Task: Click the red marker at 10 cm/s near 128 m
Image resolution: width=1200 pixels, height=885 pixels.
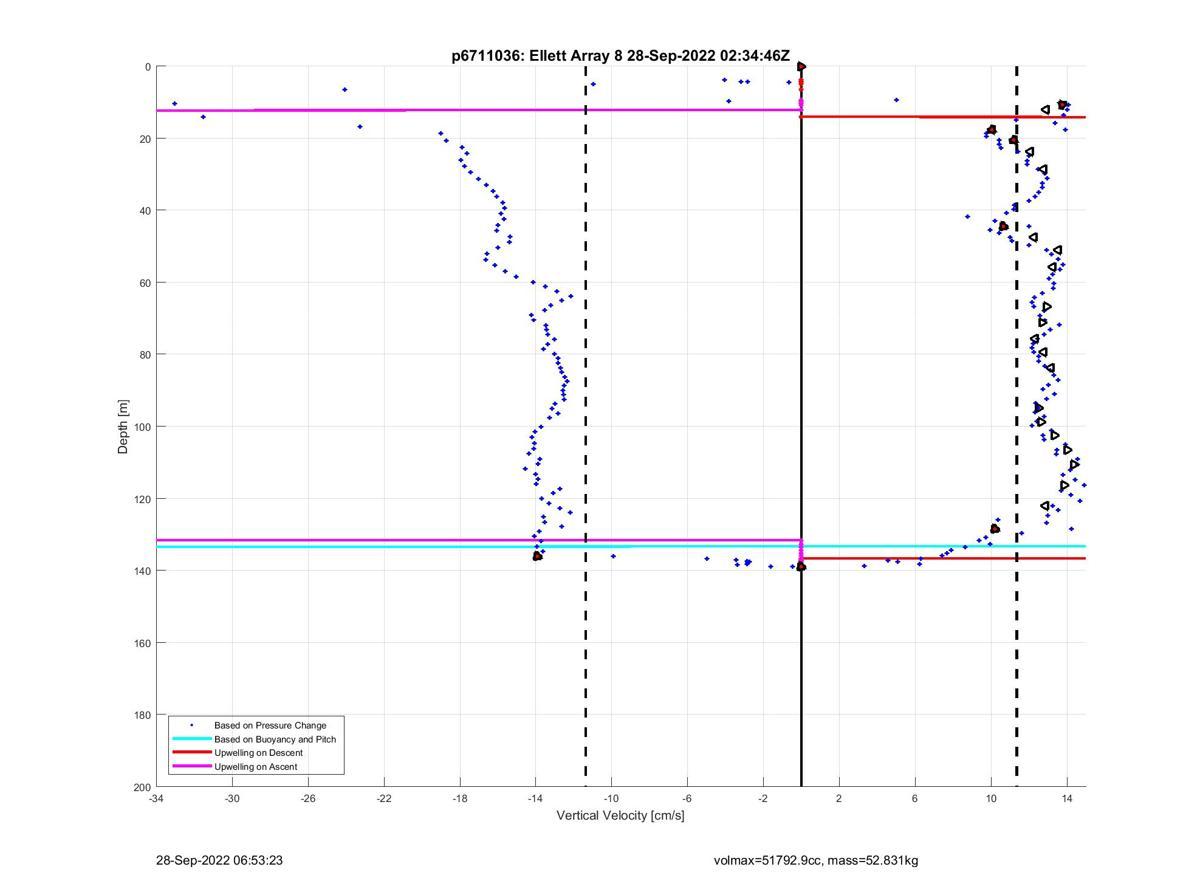Action: pos(995,529)
